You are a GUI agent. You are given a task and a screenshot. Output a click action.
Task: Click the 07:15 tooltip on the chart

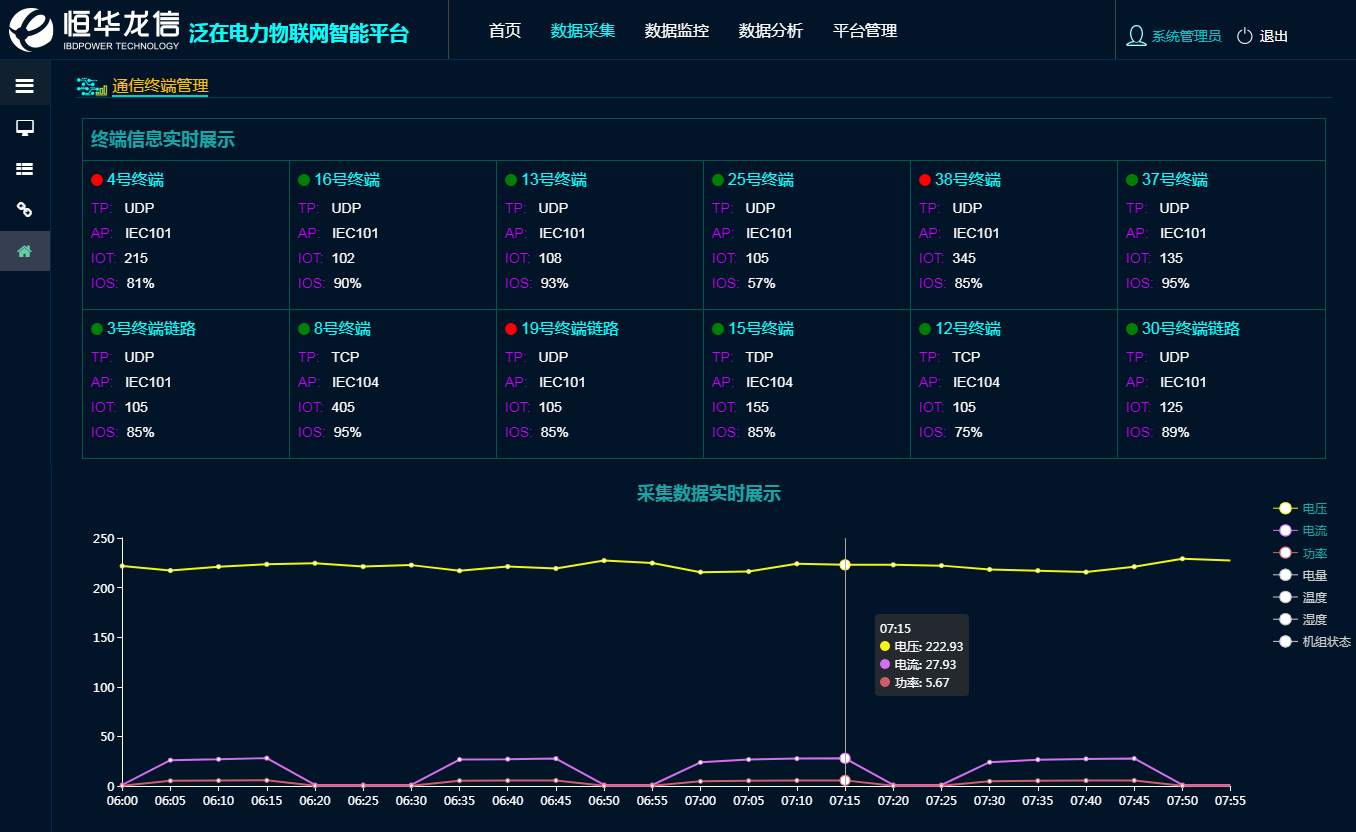920,654
